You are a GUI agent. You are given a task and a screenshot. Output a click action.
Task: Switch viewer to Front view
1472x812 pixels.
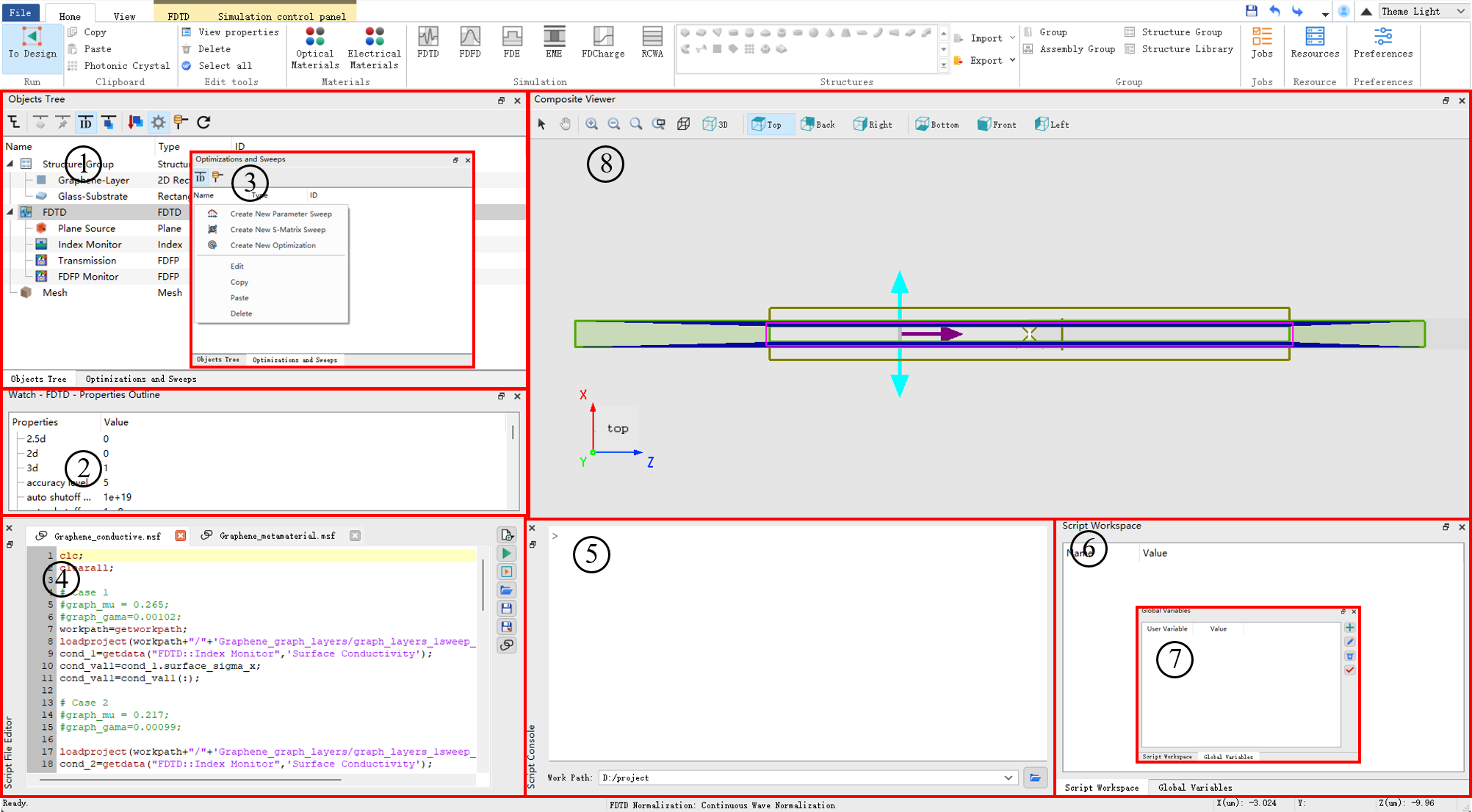tap(997, 124)
